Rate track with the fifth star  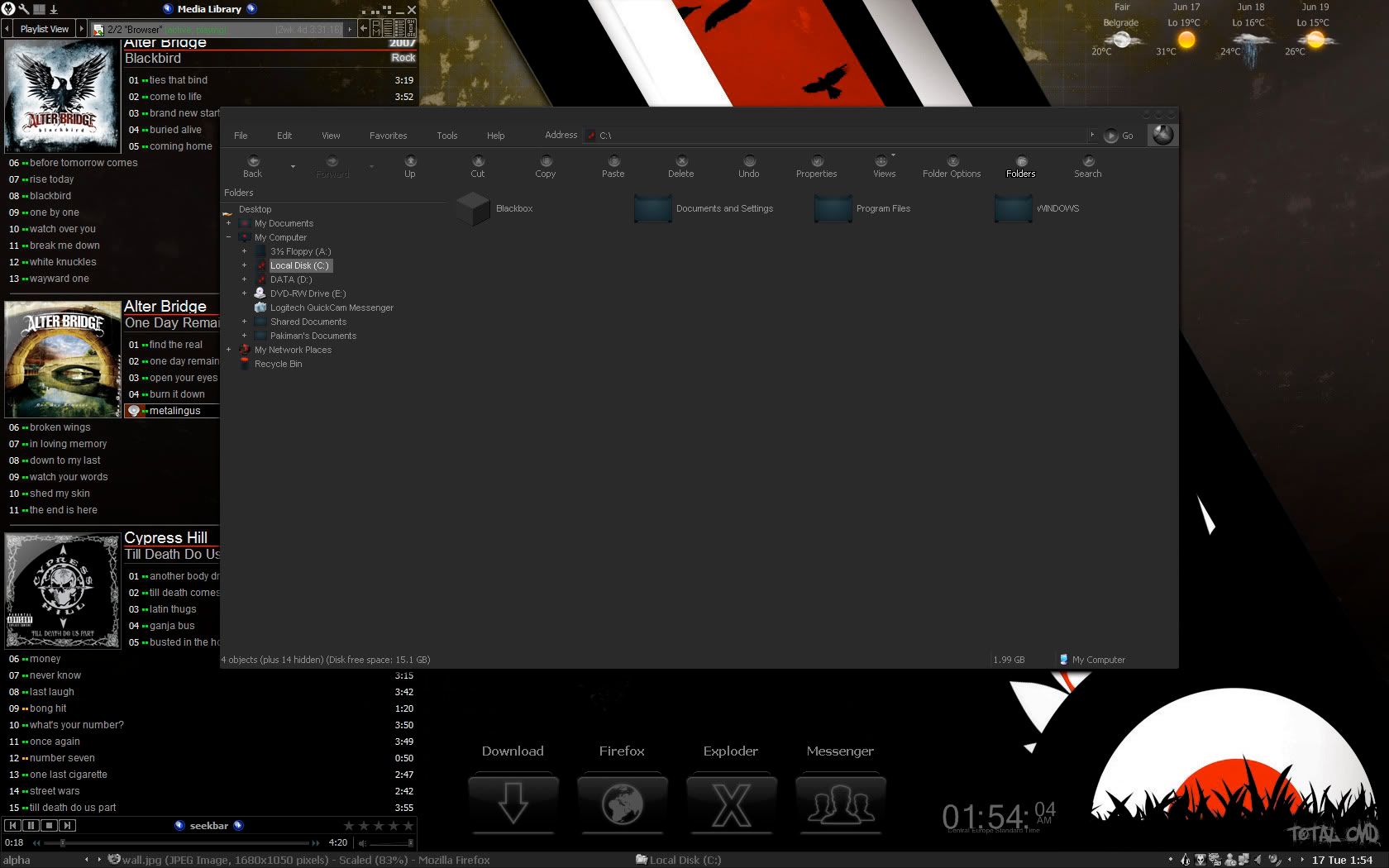pos(408,826)
